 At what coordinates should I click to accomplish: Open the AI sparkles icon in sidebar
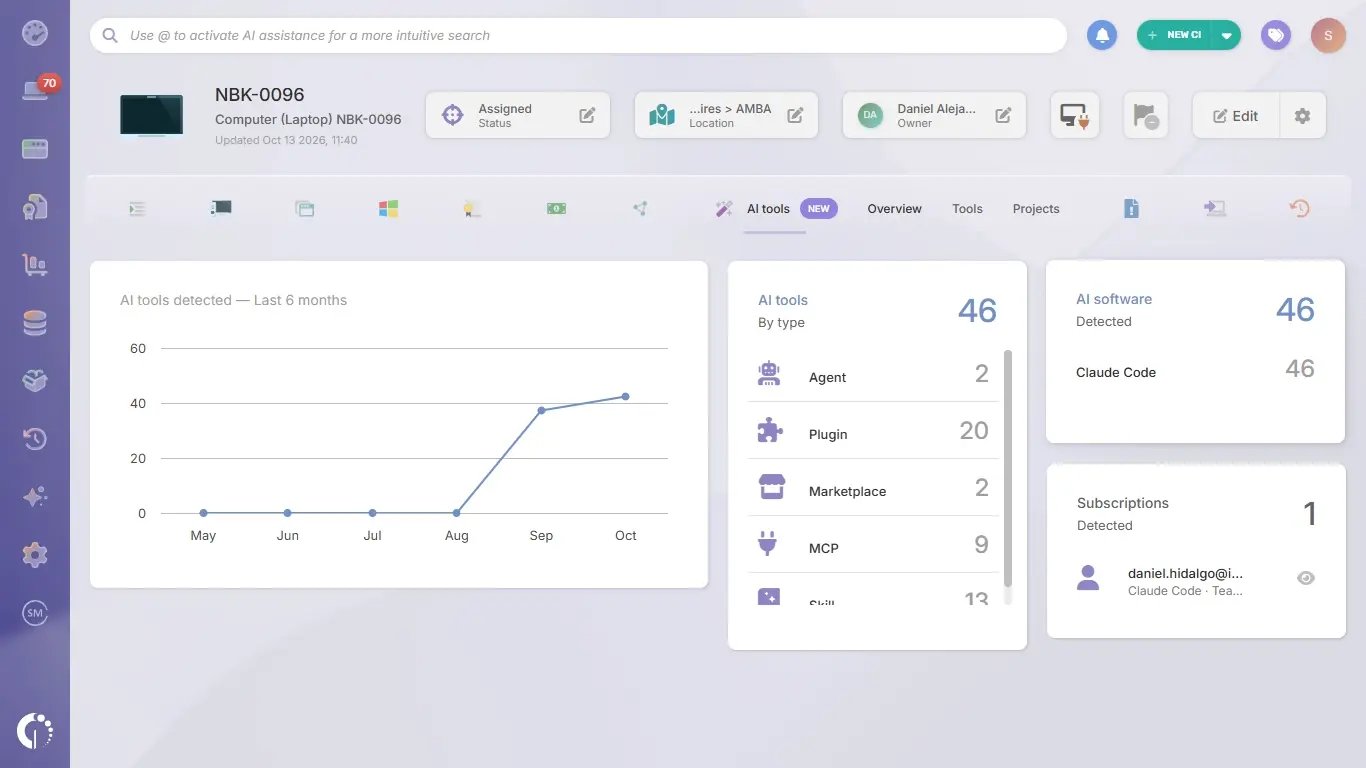click(35, 497)
